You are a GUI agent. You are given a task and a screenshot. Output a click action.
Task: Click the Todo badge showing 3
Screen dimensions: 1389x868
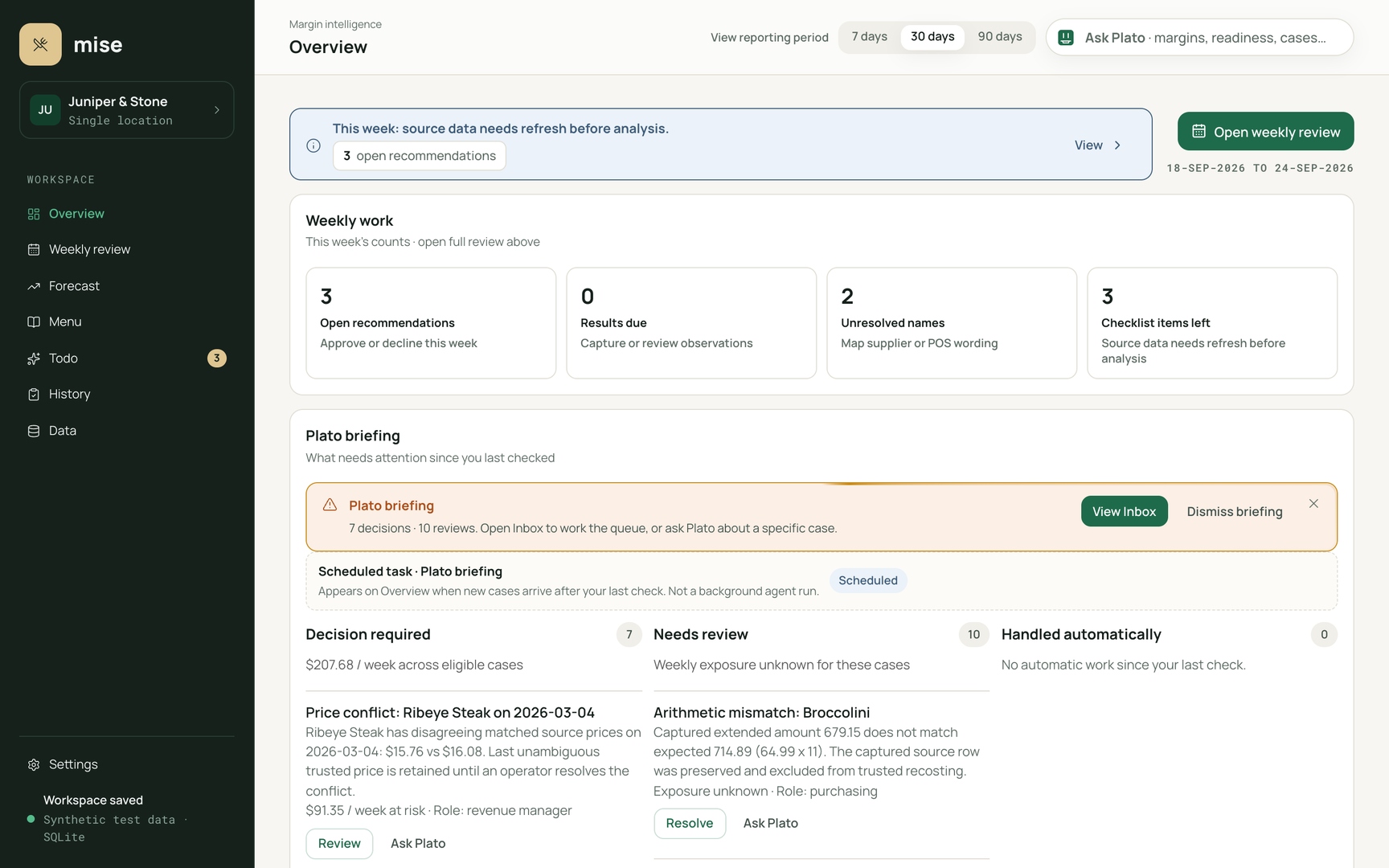pyautogui.click(x=217, y=358)
